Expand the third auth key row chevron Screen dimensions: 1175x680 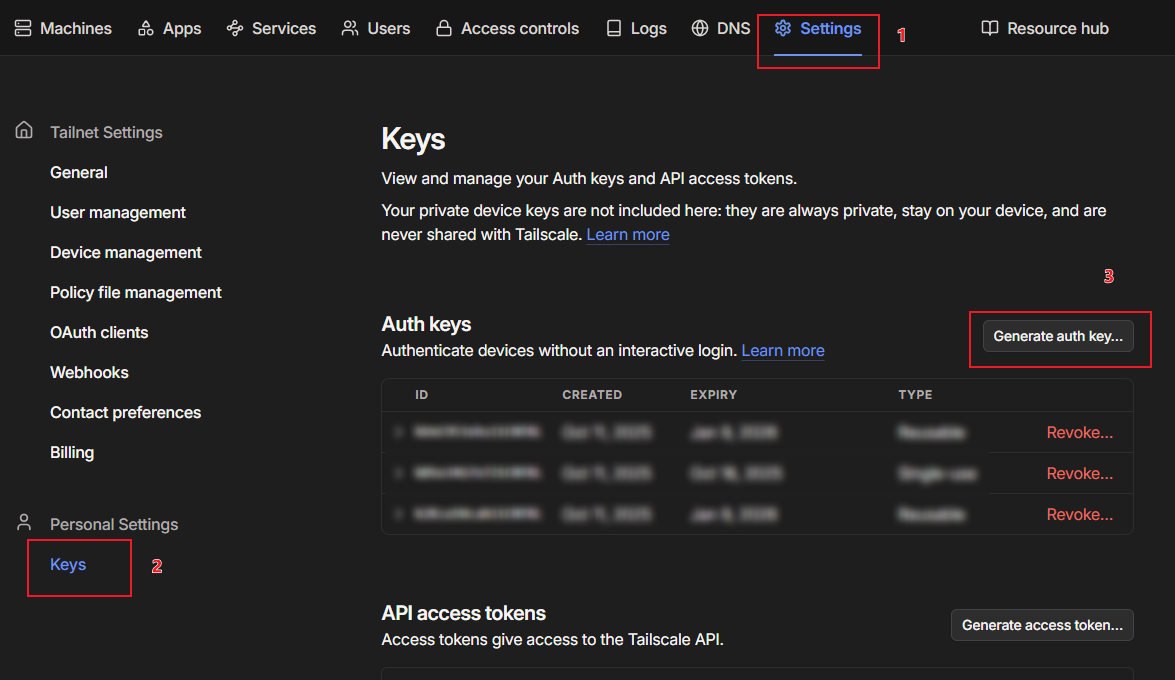[x=398, y=514]
